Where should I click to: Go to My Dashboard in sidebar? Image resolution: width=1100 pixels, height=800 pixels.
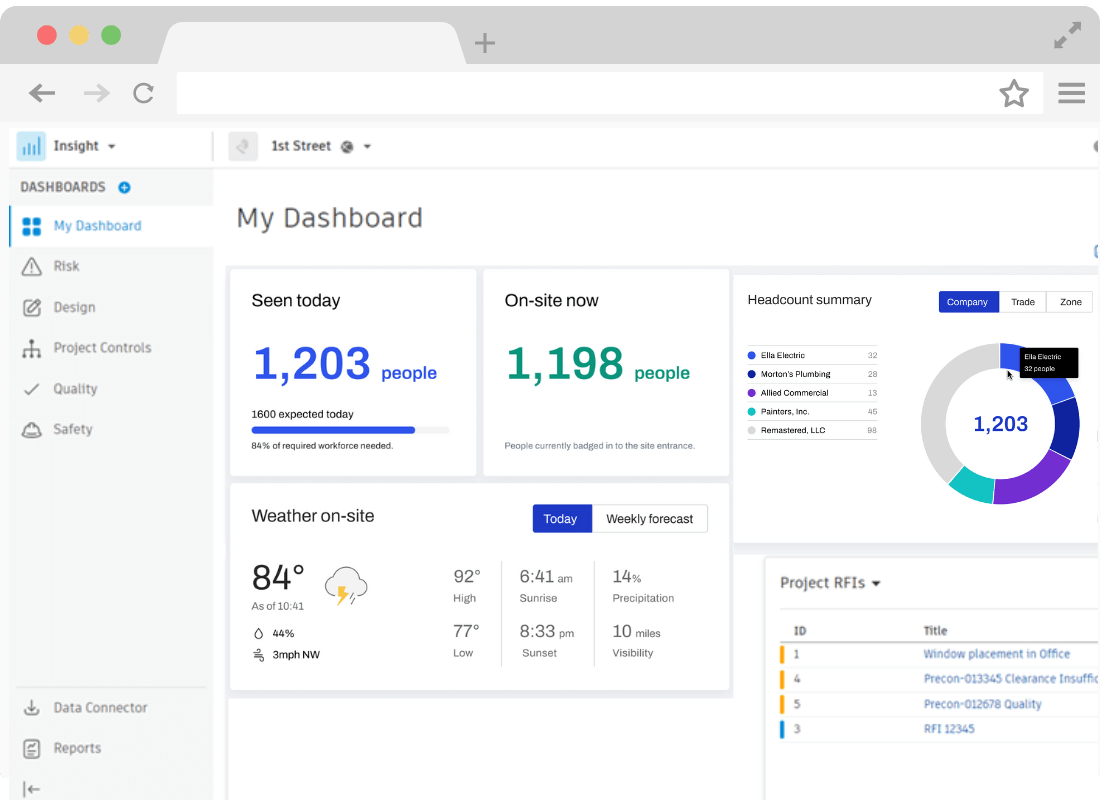coord(97,226)
